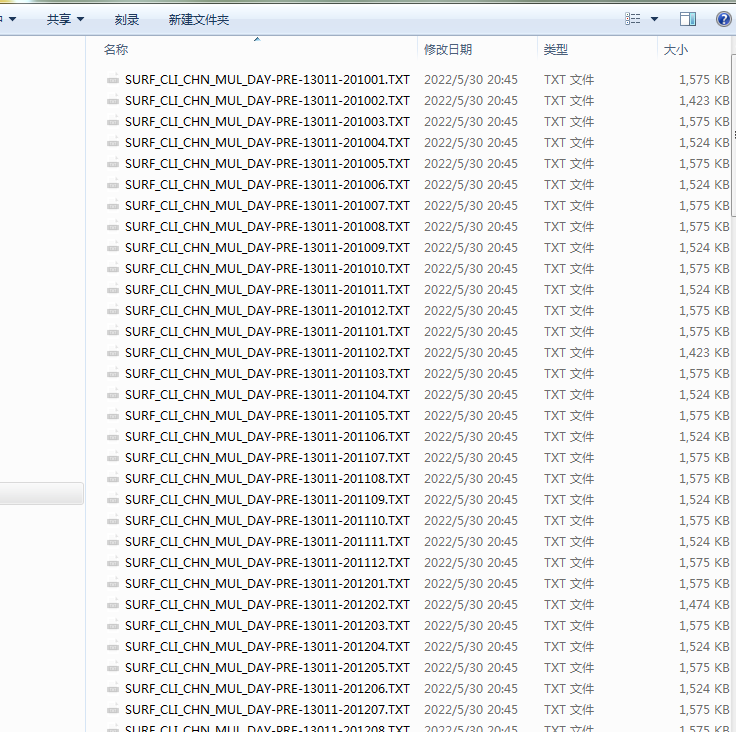Click the modified date of 201001.TXT row
Viewport: 736px width, 732px height.
(471, 79)
